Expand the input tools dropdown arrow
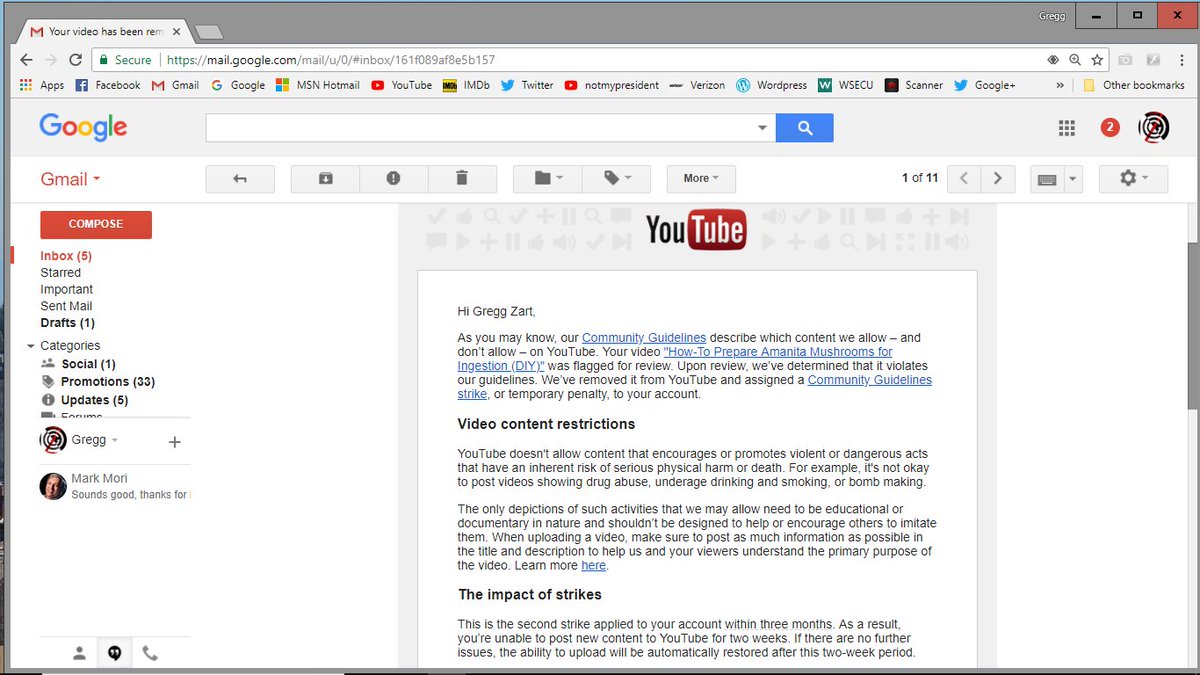 click(1073, 179)
